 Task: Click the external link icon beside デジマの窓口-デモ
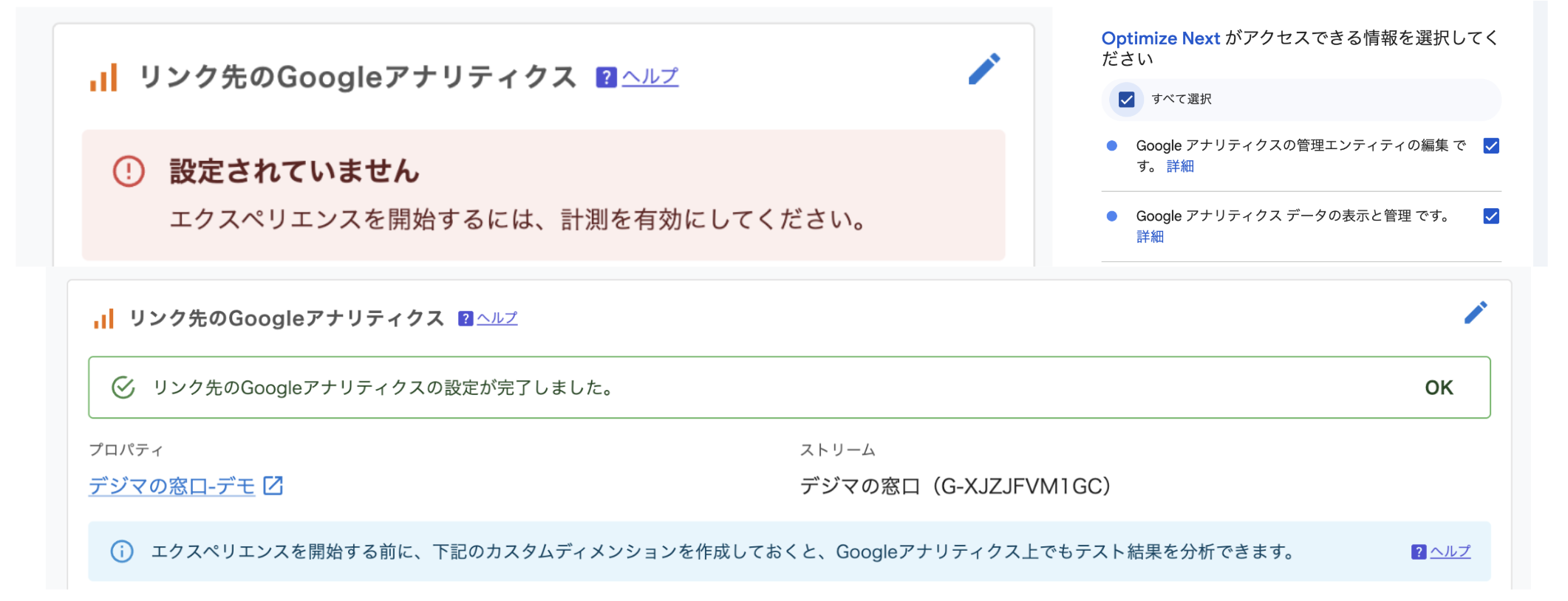273,486
